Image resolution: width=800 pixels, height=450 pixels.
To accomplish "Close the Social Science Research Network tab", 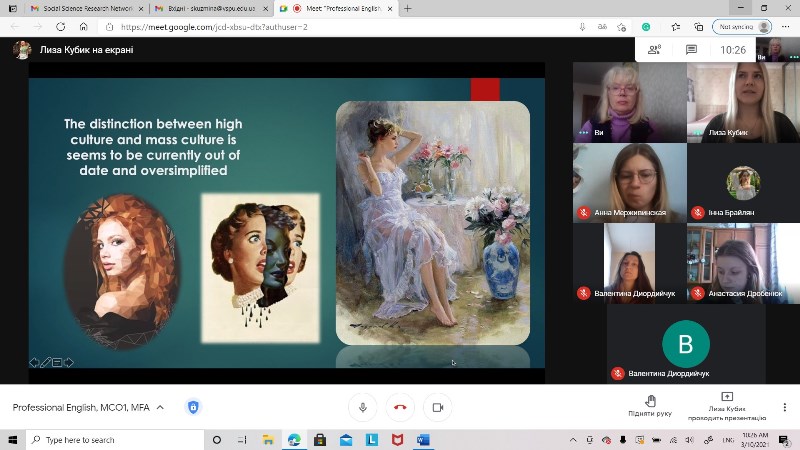I will pos(141,9).
